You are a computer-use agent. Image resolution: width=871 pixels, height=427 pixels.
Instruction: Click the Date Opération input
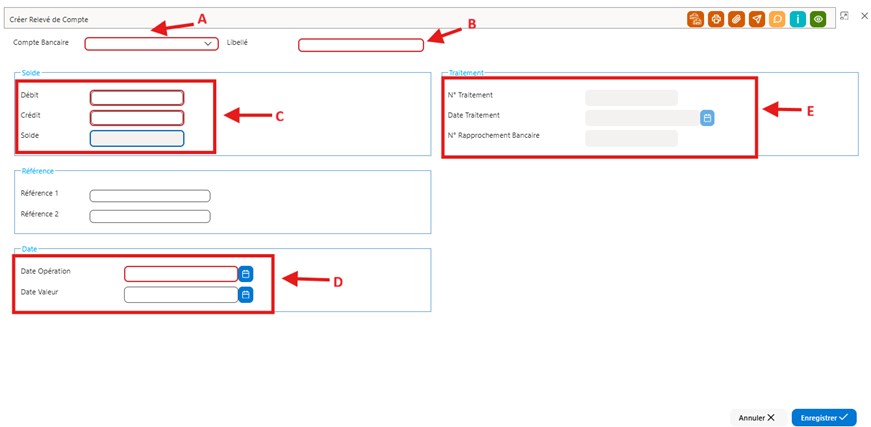[181, 274]
